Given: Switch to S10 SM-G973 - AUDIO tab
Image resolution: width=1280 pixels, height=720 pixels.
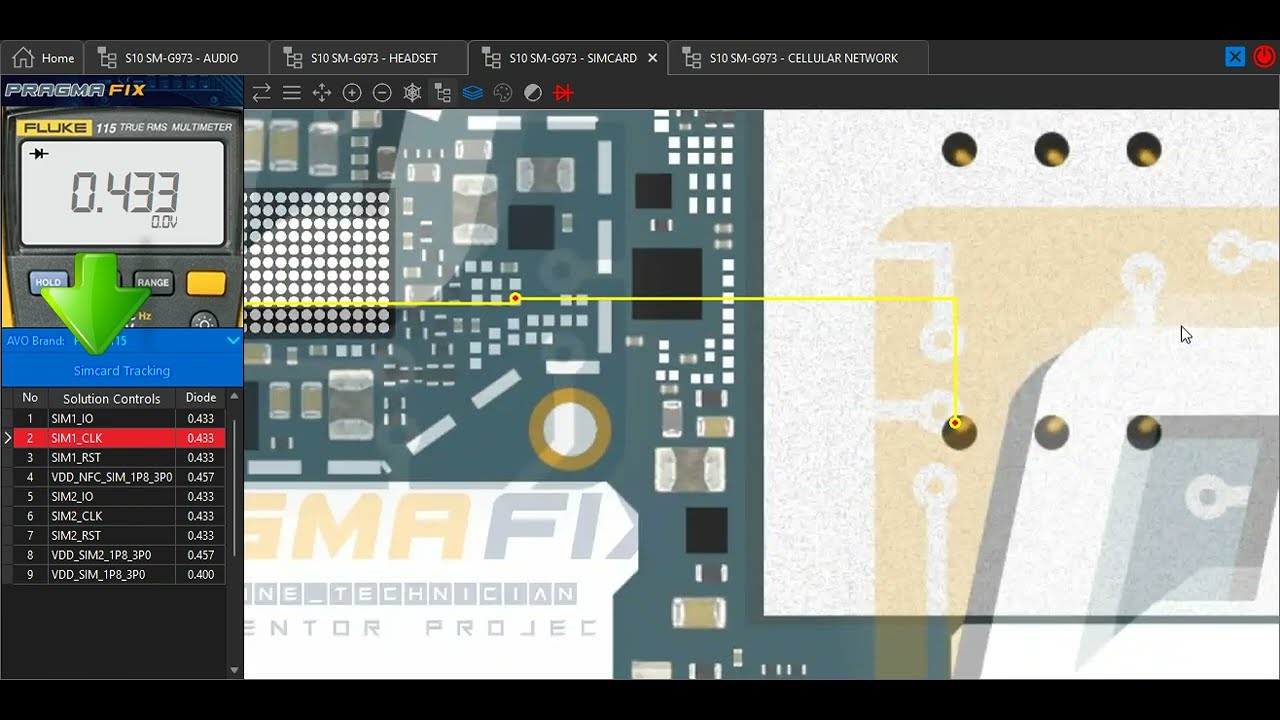Looking at the screenshot, I should click(x=177, y=58).
